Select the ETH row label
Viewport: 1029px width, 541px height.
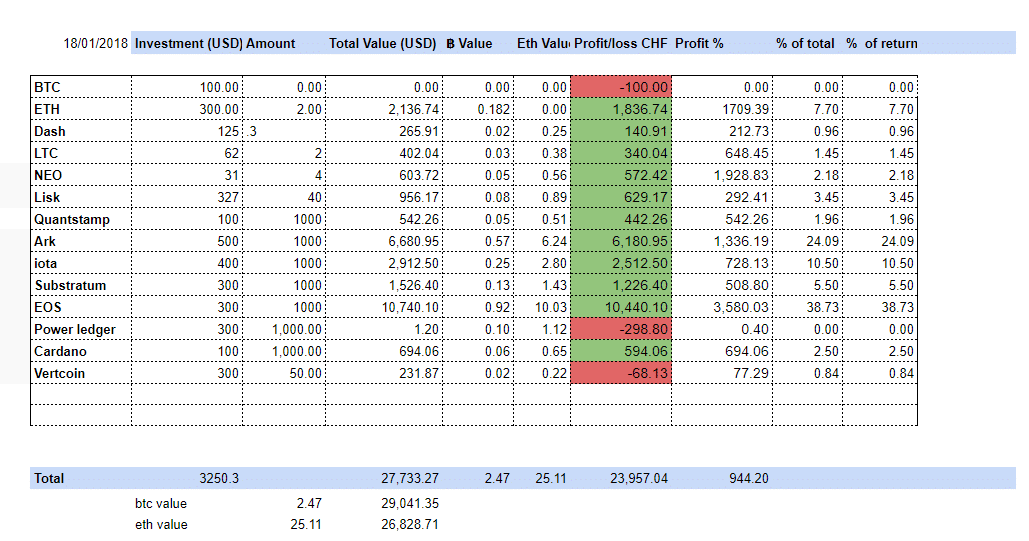[x=47, y=109]
